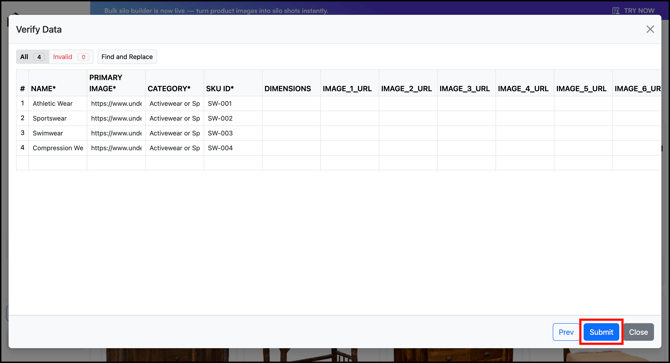Click the Athletic Wear name cell
670x363 pixels.
[58, 103]
